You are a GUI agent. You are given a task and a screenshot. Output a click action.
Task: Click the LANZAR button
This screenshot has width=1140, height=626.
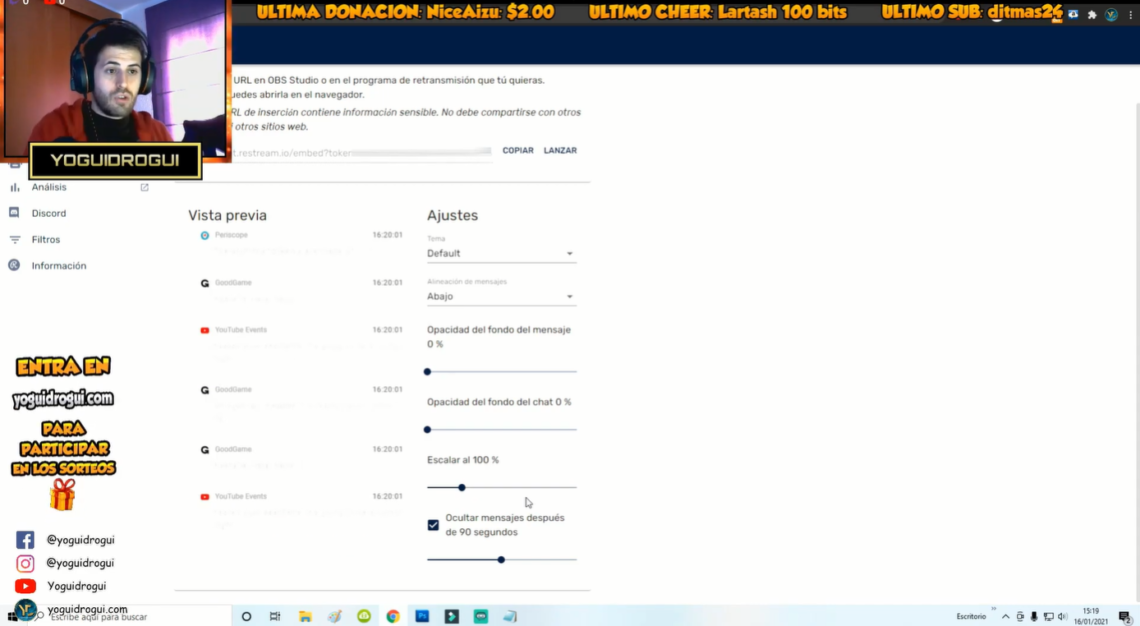click(560, 150)
